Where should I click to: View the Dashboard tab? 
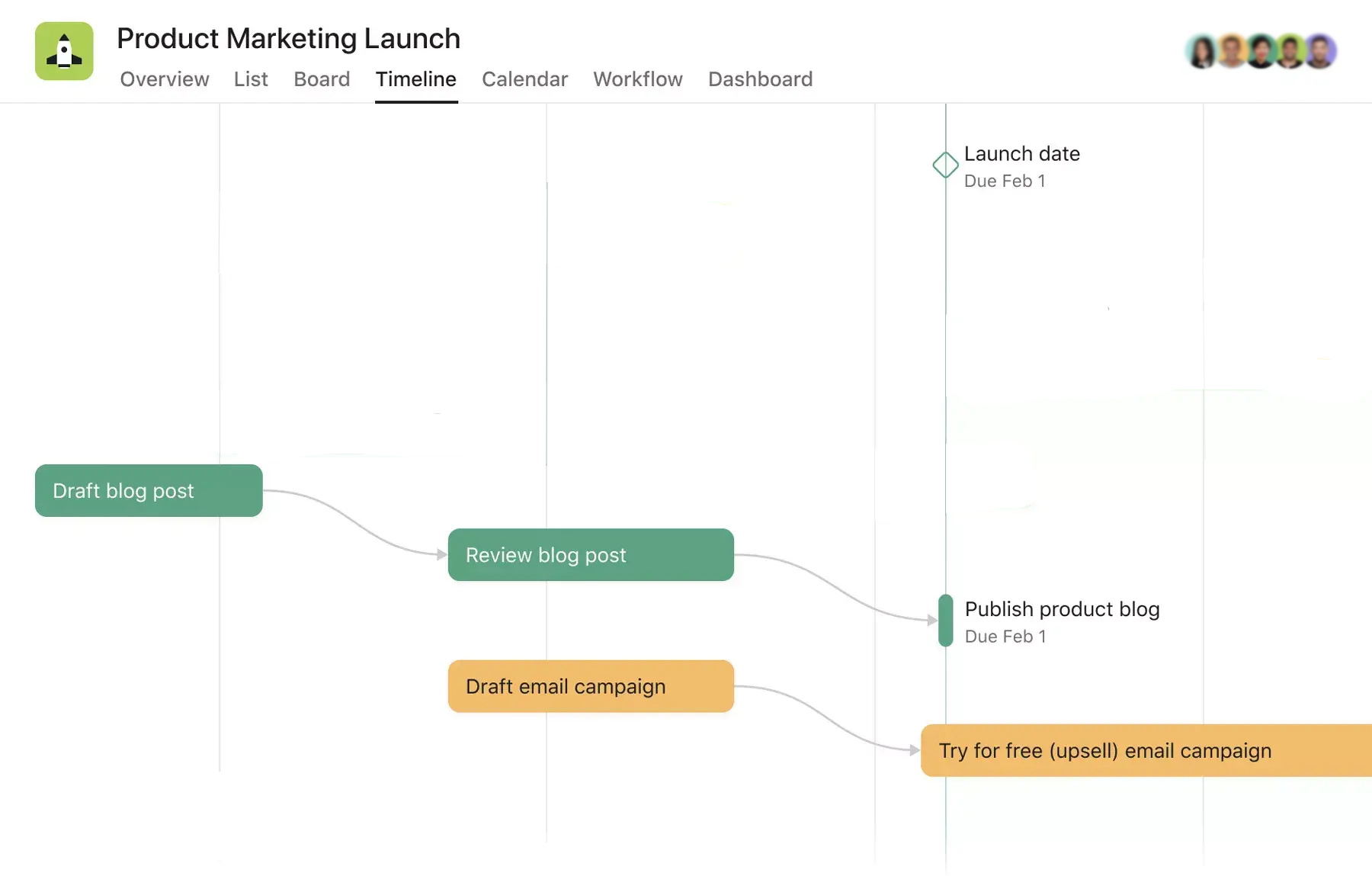point(760,79)
